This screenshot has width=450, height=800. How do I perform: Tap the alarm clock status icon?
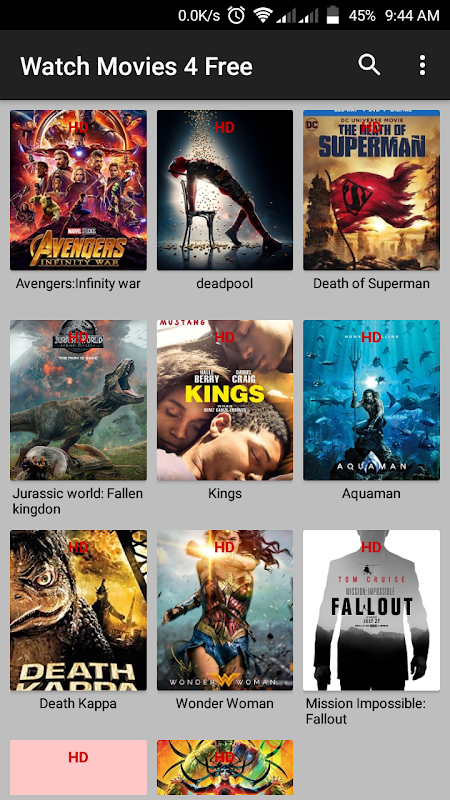coord(236,15)
